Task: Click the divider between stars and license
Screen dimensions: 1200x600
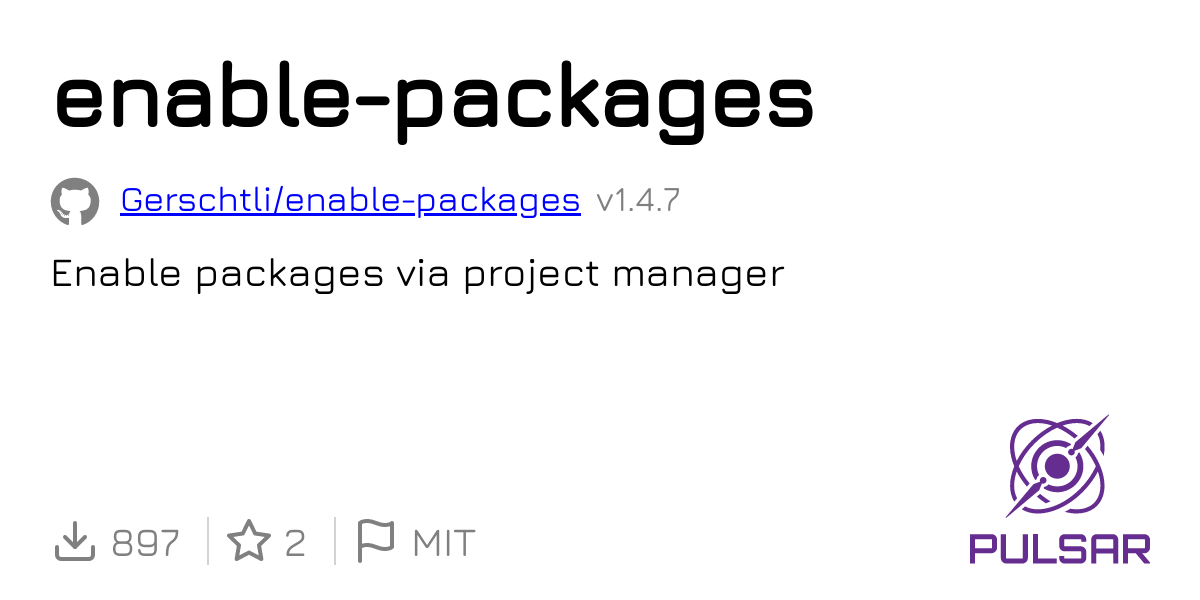Action: pyautogui.click(x=334, y=542)
